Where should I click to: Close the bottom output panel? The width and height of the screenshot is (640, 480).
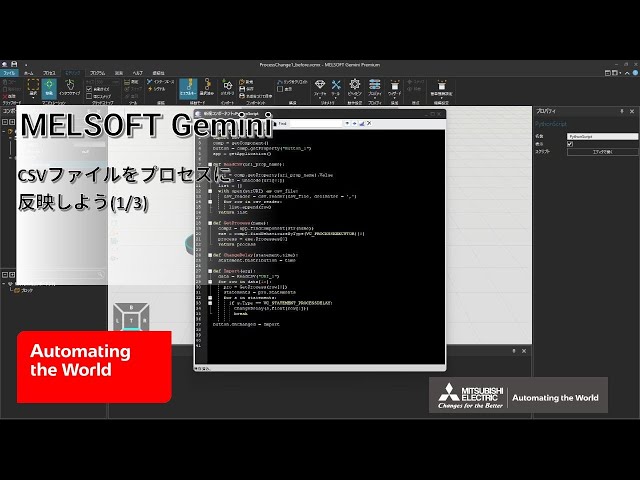(x=524, y=351)
